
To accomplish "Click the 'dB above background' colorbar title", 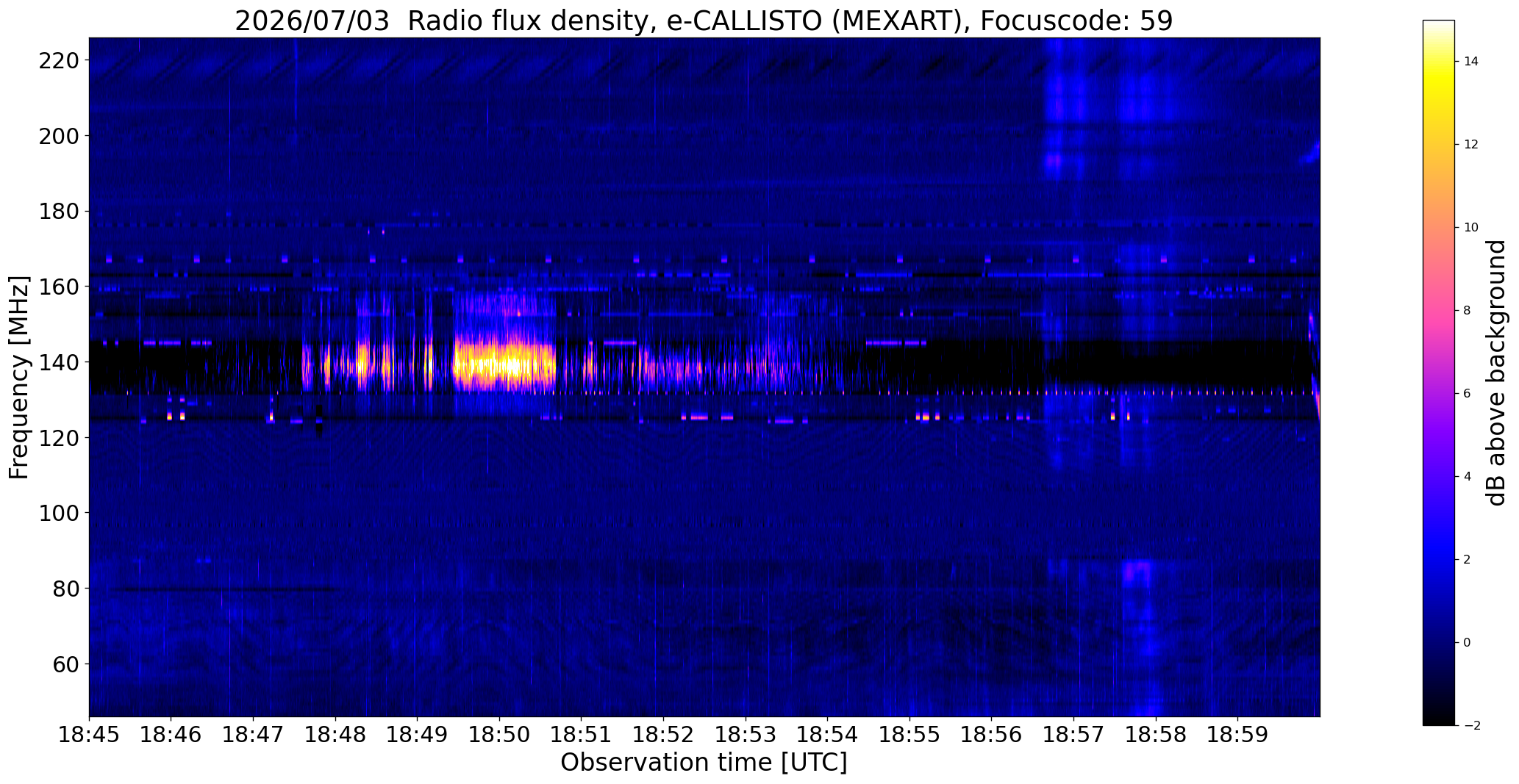I will 1496,373.
